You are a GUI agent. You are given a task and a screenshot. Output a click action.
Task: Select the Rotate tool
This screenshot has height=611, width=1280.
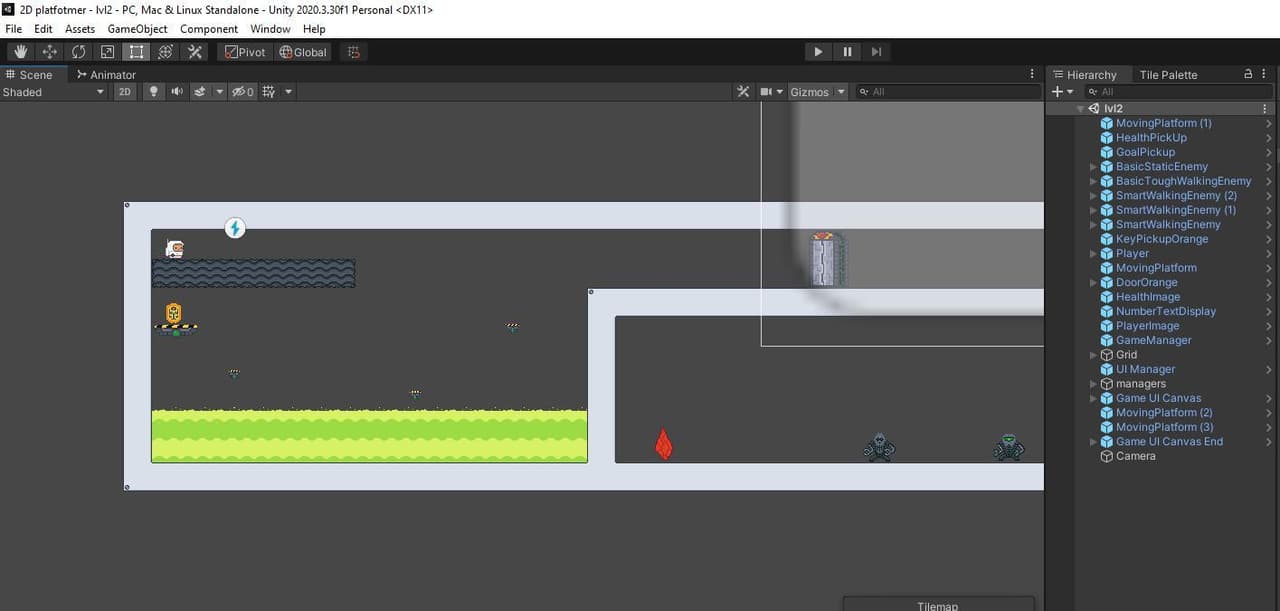click(x=79, y=52)
